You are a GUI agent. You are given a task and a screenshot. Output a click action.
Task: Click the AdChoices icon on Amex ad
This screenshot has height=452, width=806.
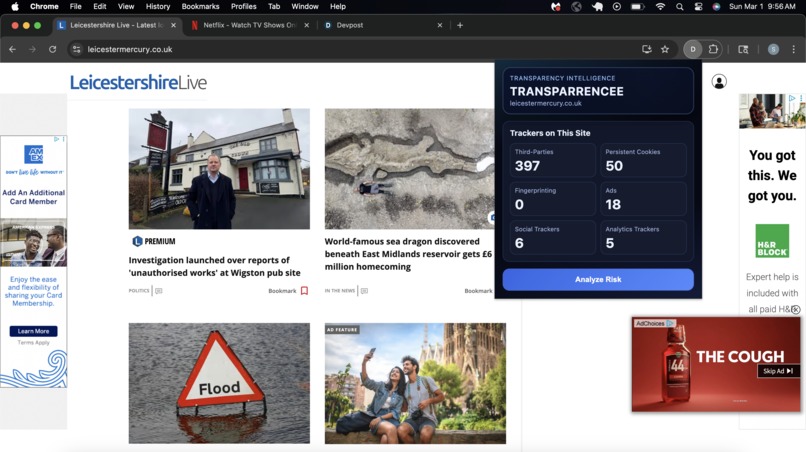pyautogui.click(x=57, y=139)
